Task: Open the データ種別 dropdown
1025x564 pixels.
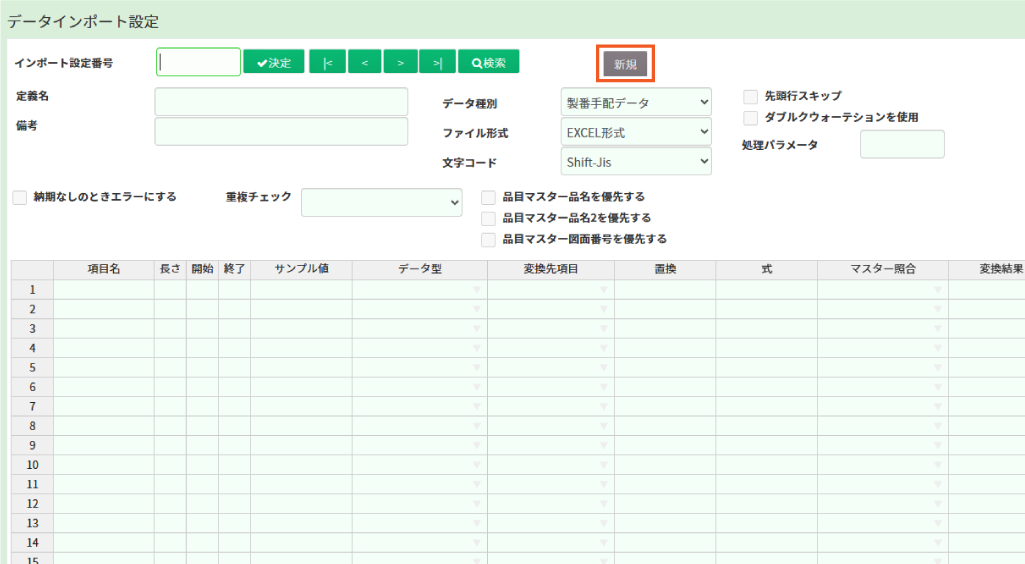Action: [x=636, y=102]
